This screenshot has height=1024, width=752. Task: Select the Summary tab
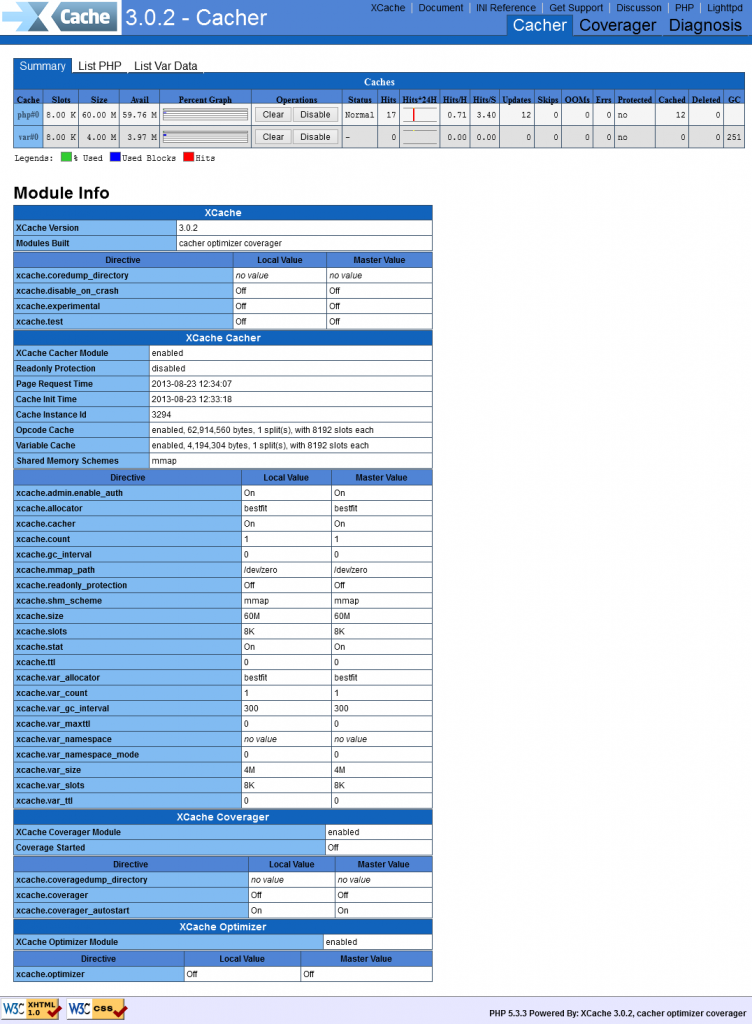[42, 66]
